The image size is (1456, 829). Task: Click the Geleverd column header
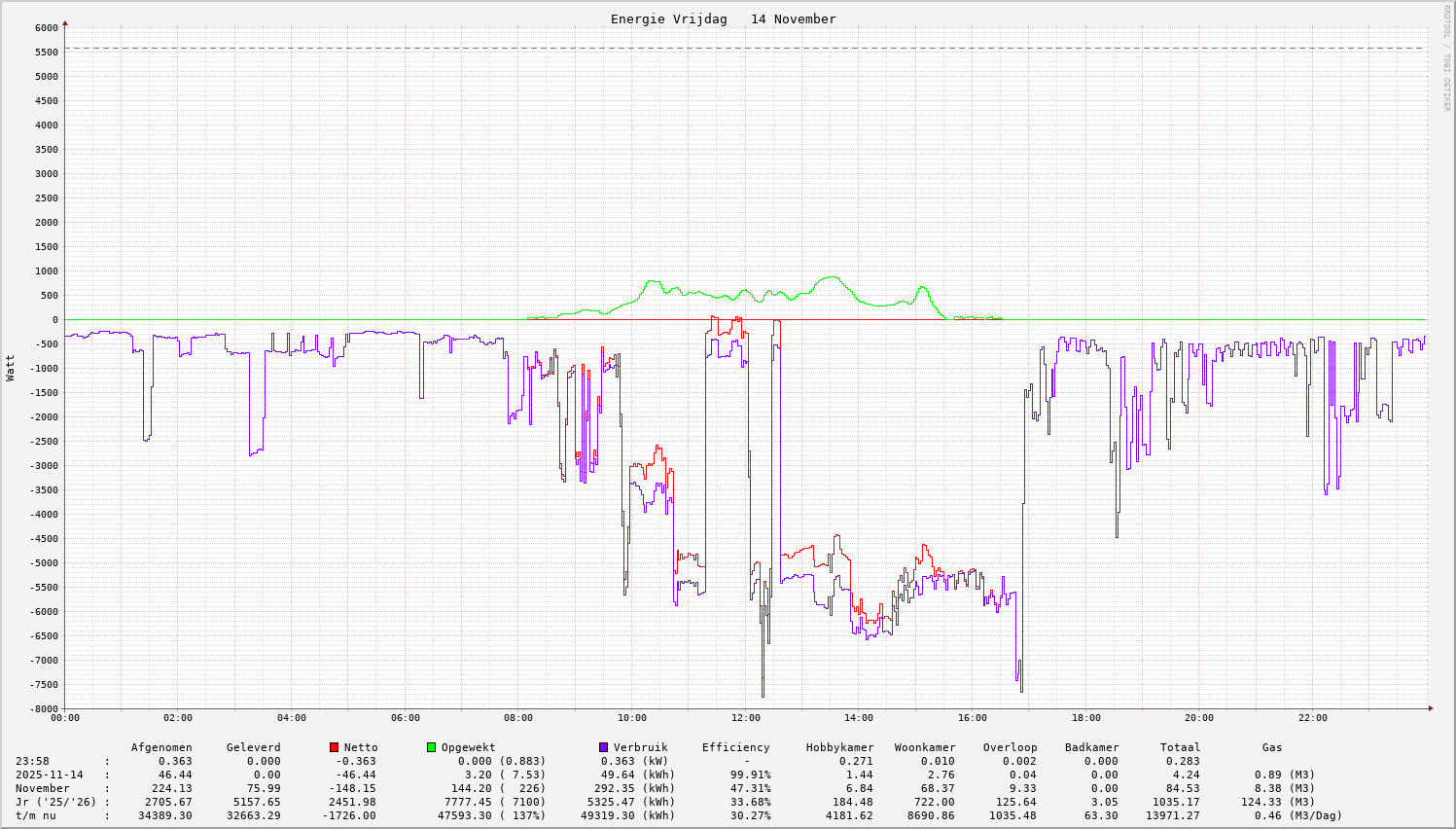253,747
